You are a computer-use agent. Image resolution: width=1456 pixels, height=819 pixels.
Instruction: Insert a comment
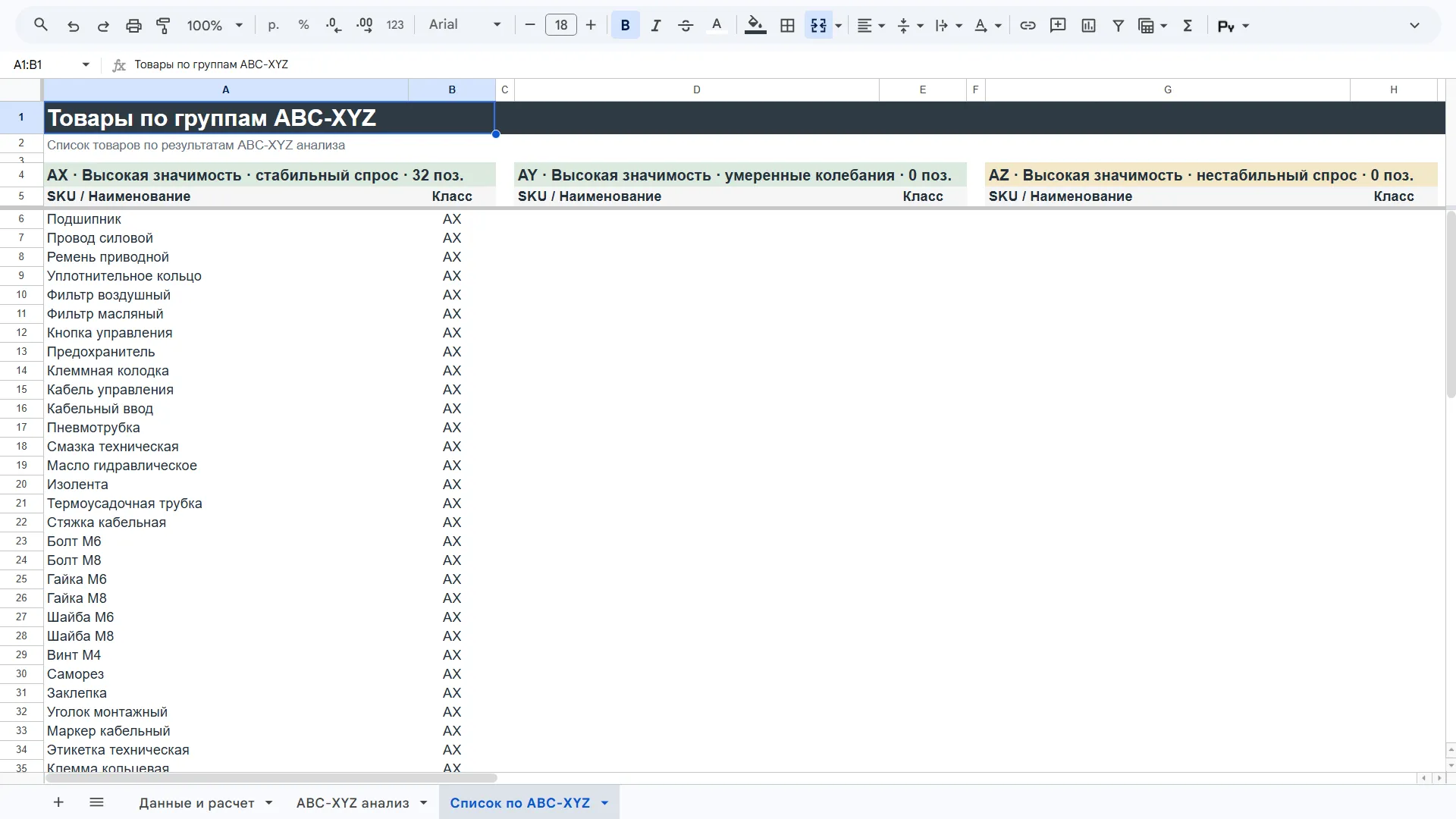pos(1058,25)
